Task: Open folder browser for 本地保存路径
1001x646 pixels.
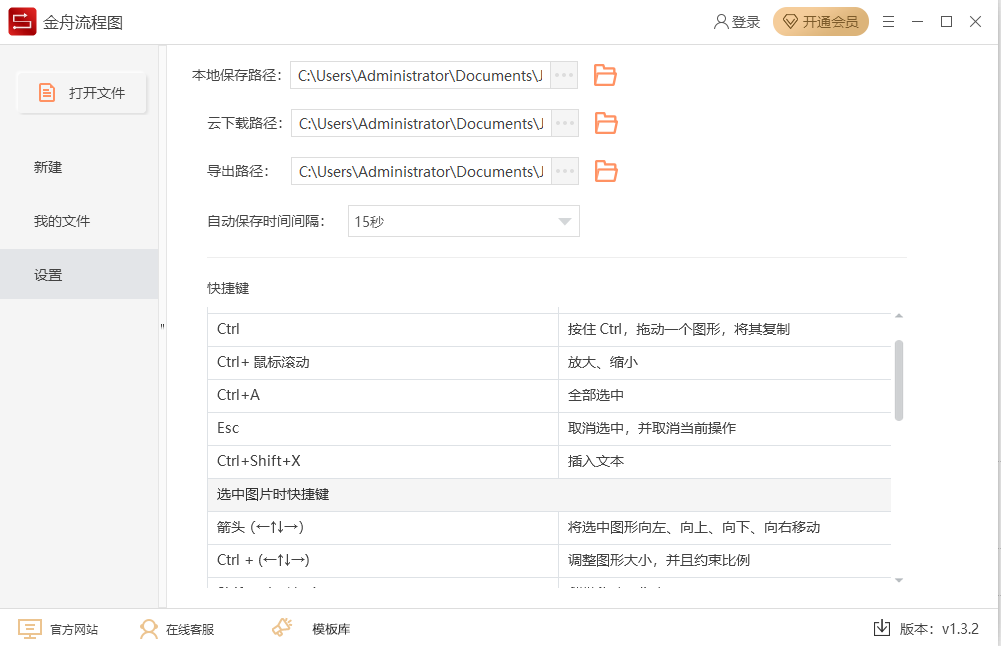Action: pyautogui.click(x=605, y=75)
